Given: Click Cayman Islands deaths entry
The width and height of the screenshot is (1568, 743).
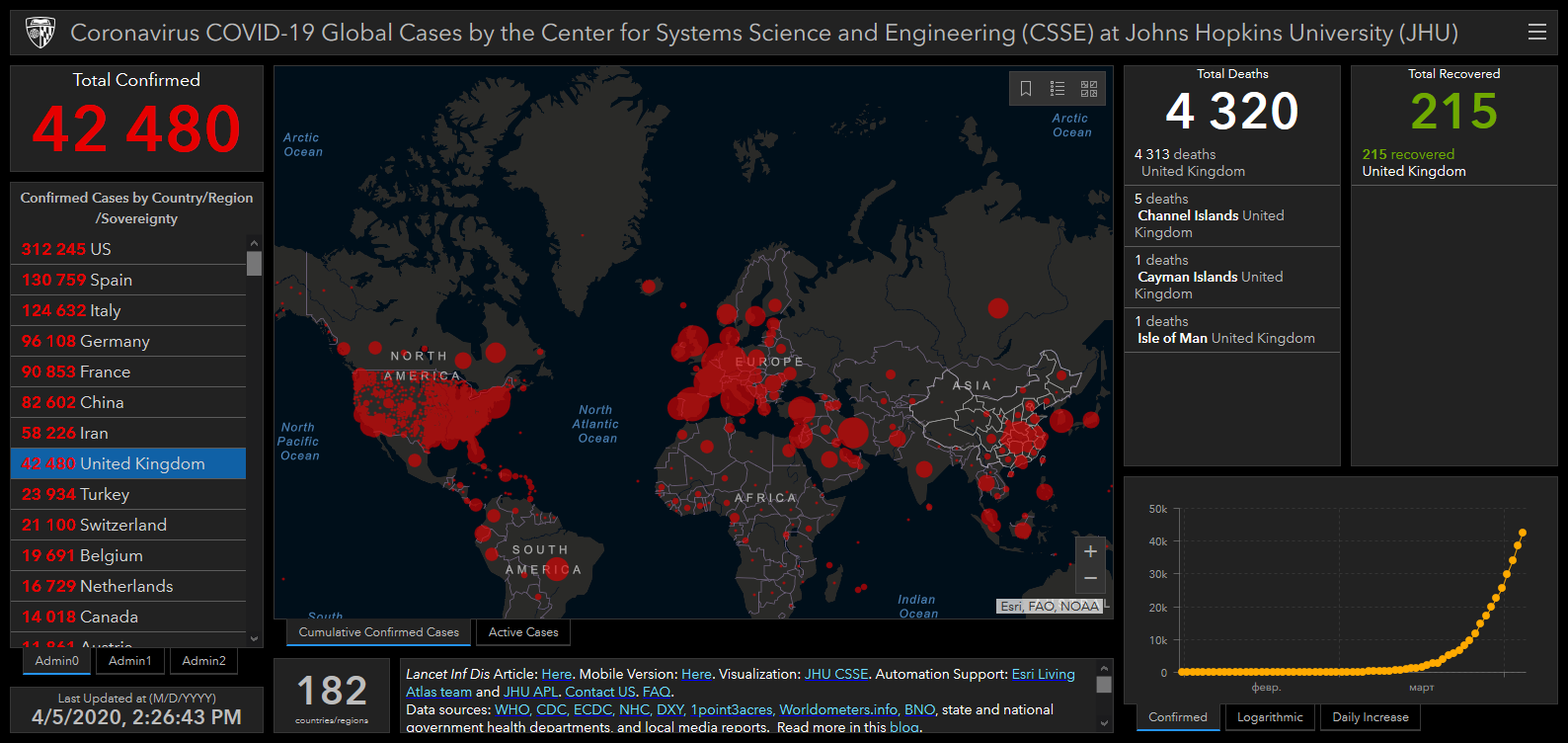Looking at the screenshot, I should (1231, 277).
